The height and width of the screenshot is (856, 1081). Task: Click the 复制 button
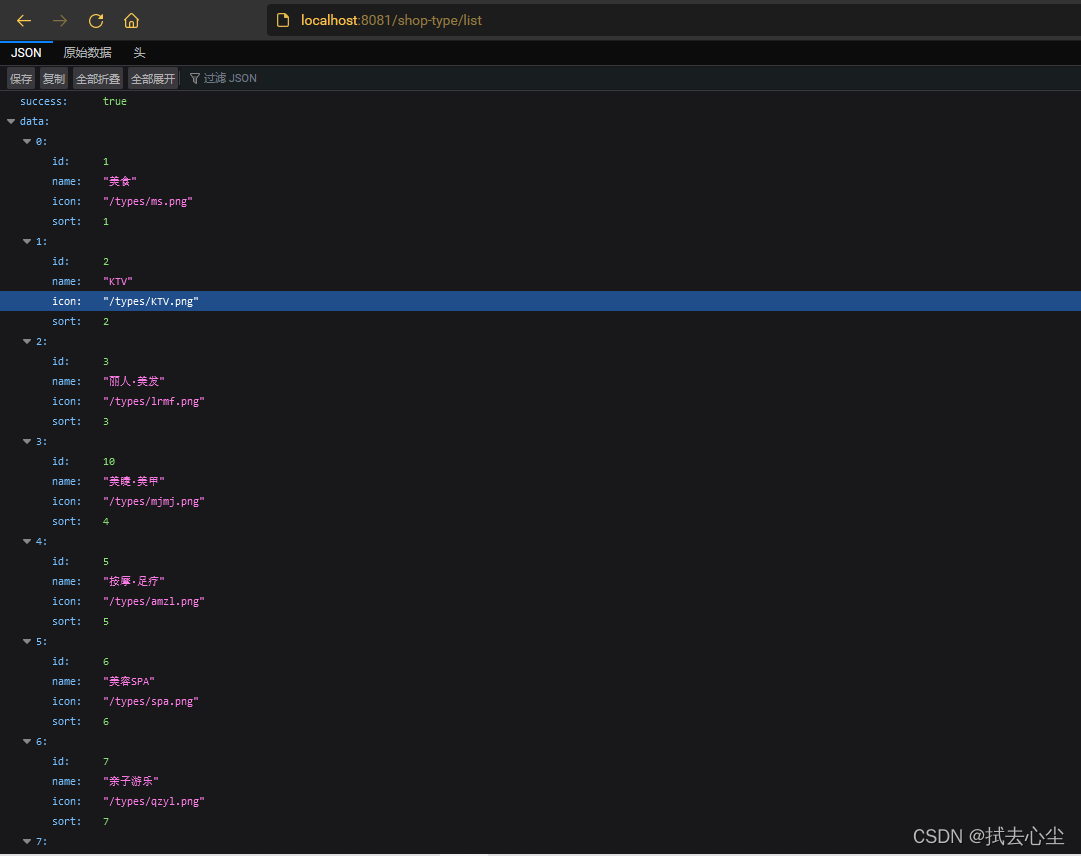point(54,79)
